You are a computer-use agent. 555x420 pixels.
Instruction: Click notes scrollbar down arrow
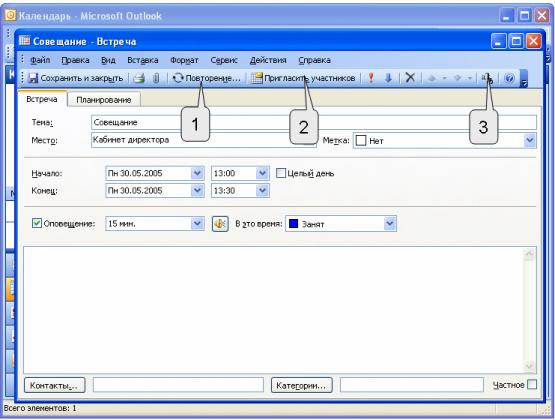[x=530, y=366]
